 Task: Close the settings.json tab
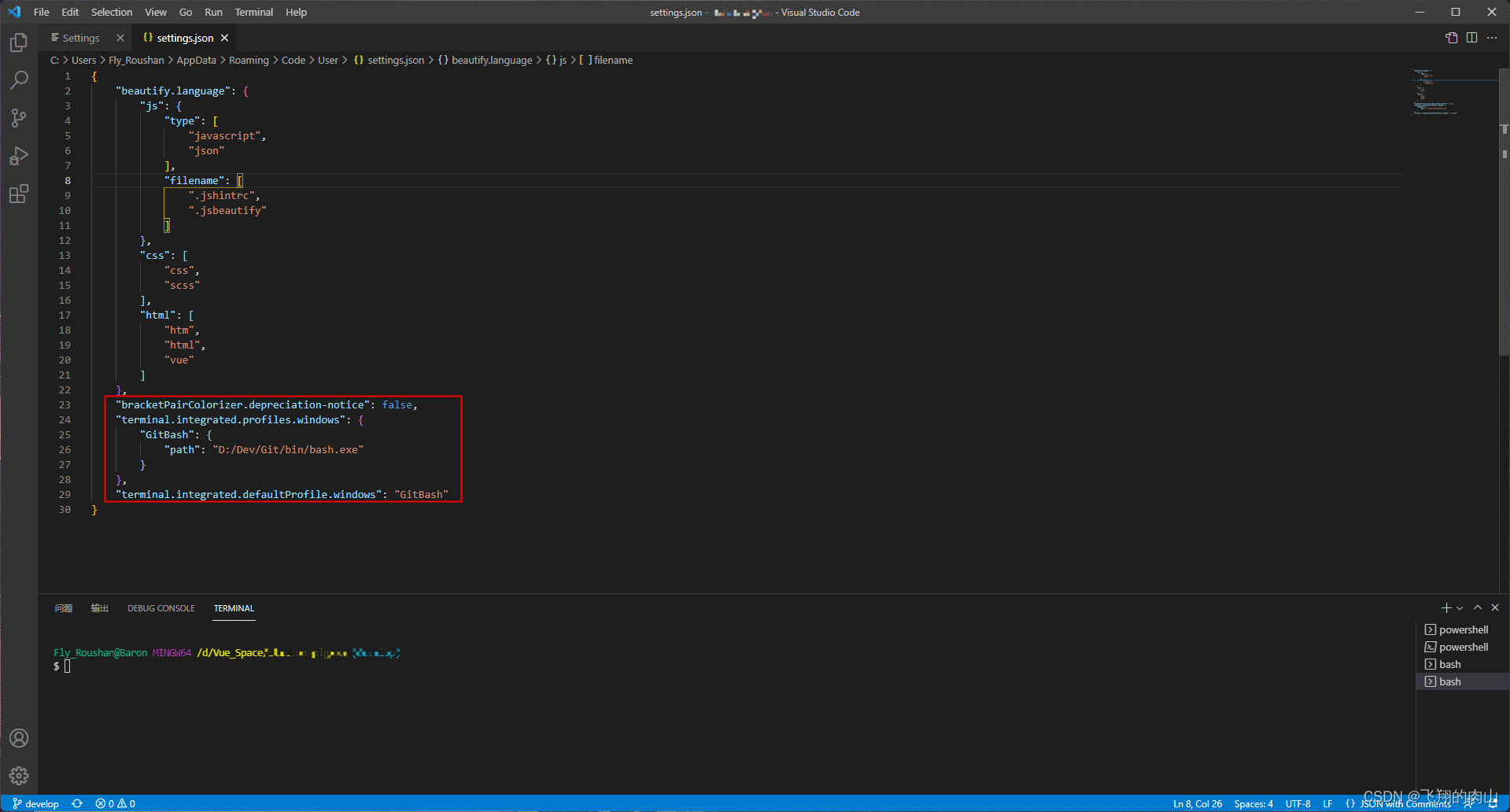point(225,38)
